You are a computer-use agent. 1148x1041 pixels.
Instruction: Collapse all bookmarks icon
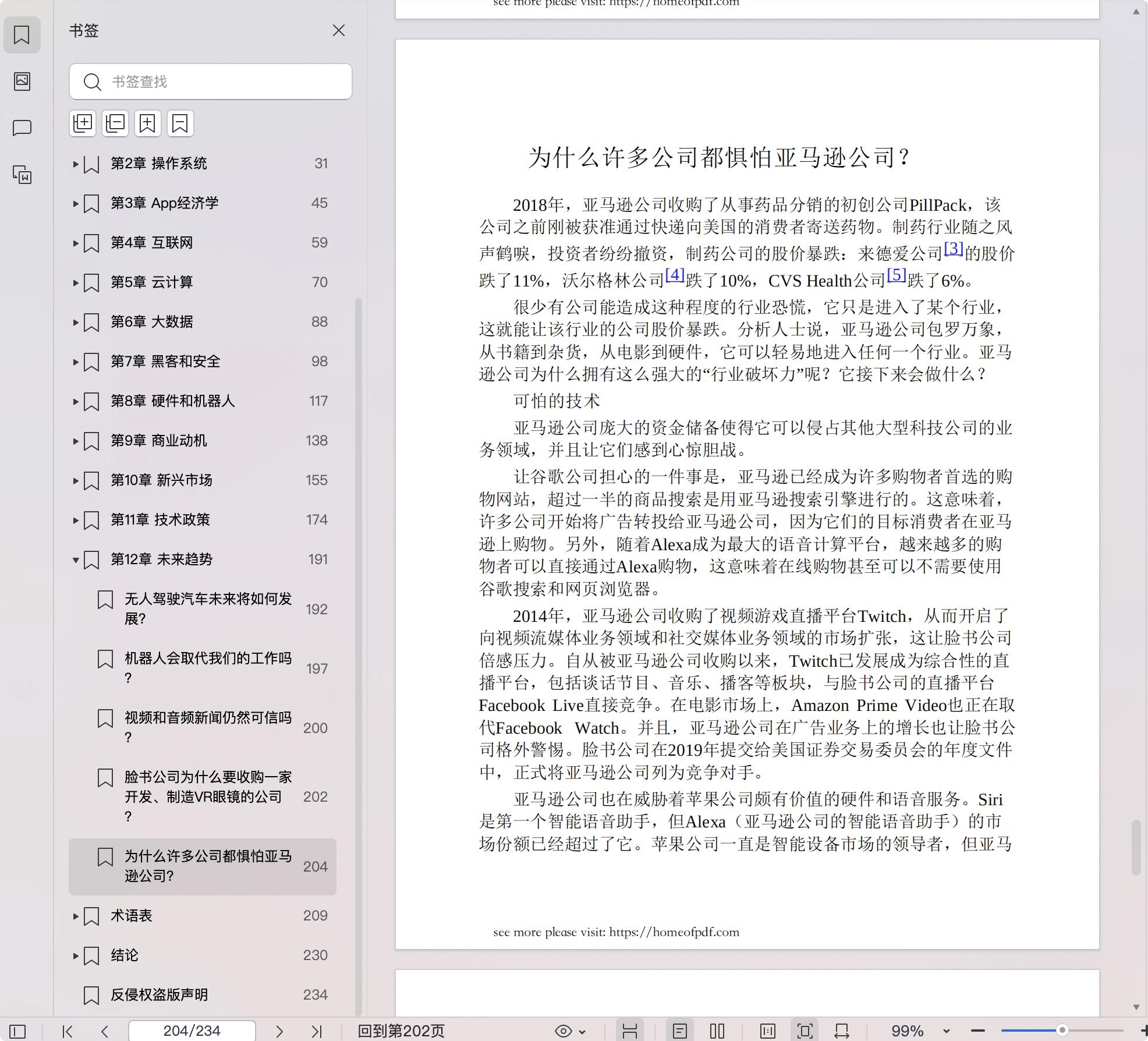(115, 123)
